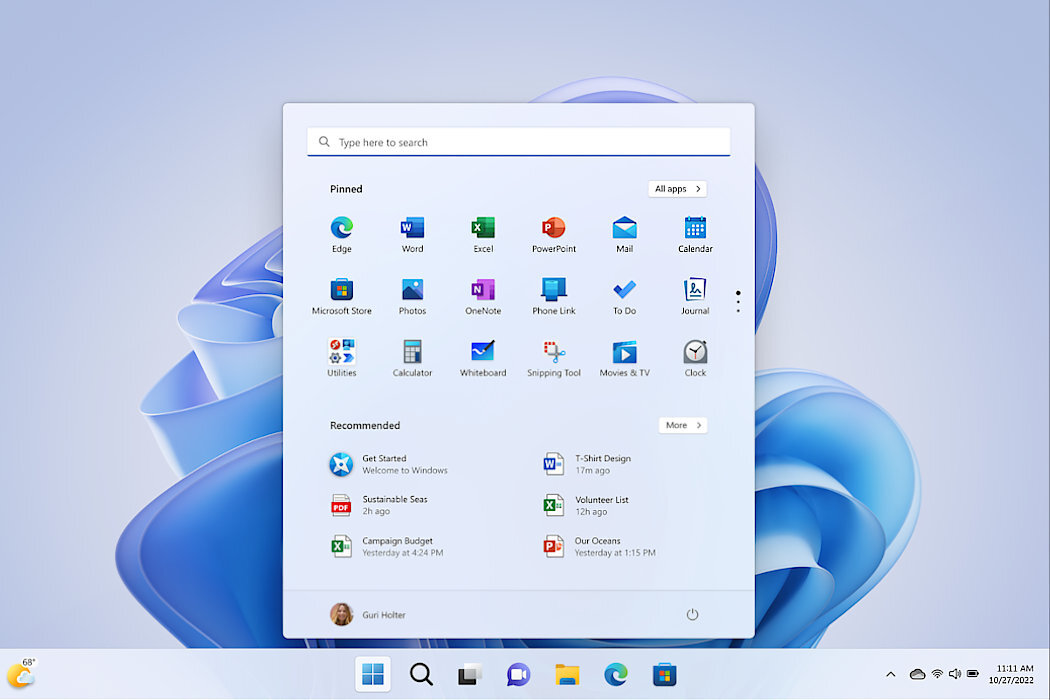1050x700 pixels.
Task: Click the power button
Action: pyautogui.click(x=692, y=615)
